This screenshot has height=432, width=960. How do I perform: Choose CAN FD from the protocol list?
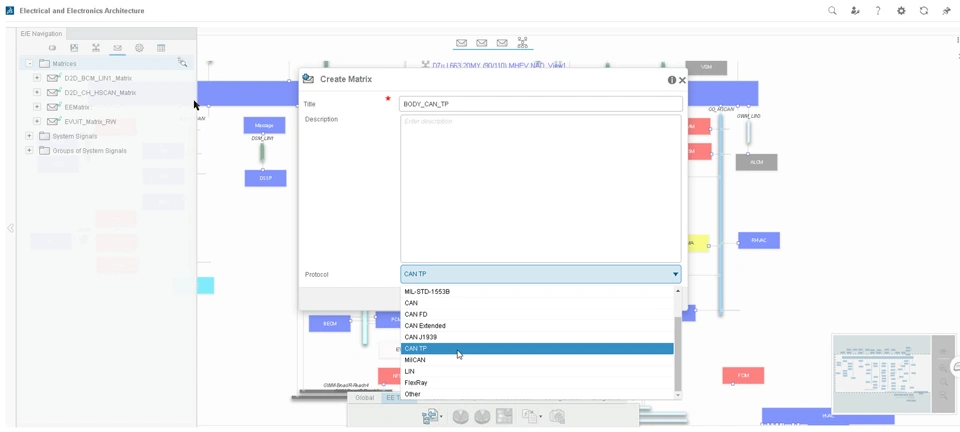point(537,315)
